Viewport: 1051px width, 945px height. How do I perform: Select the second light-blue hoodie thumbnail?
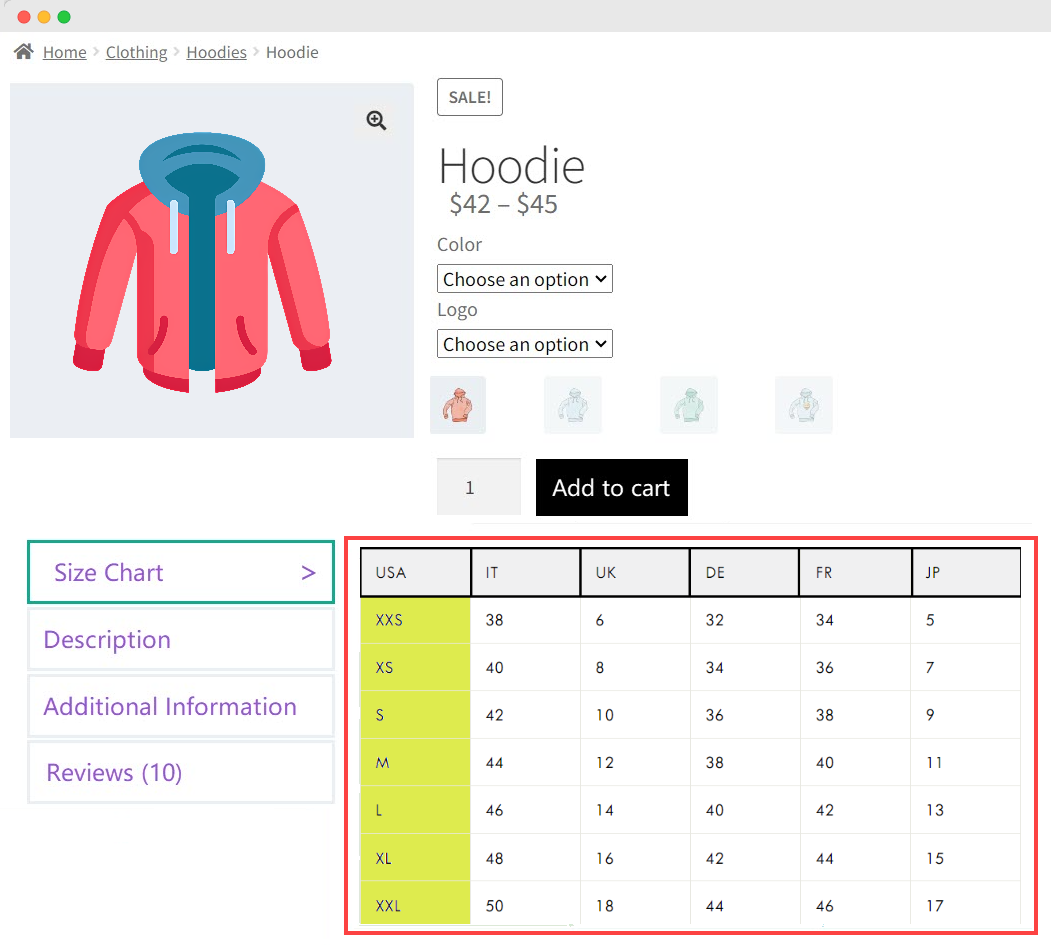573,405
